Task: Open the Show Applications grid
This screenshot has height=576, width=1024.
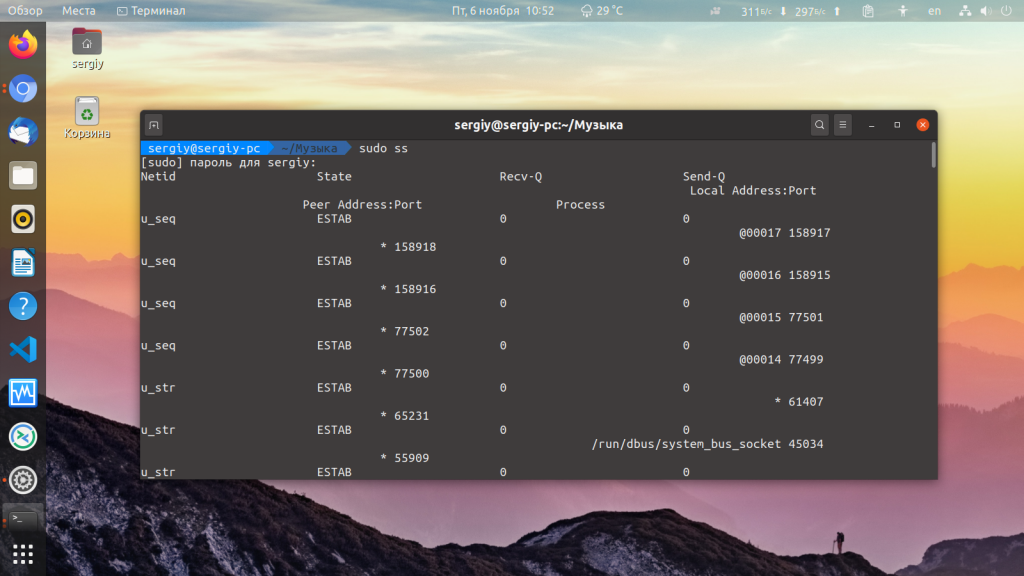Action: 22,554
